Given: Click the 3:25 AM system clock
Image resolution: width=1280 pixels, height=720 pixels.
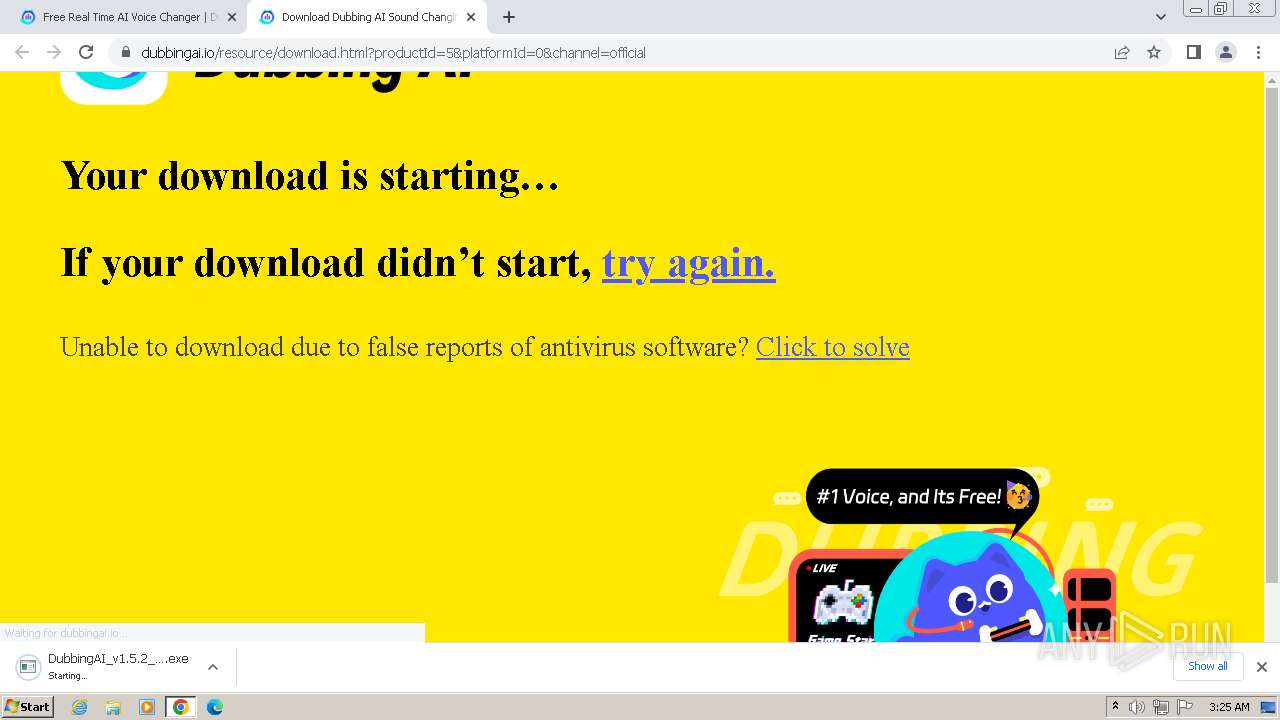Looking at the screenshot, I should tap(1229, 707).
